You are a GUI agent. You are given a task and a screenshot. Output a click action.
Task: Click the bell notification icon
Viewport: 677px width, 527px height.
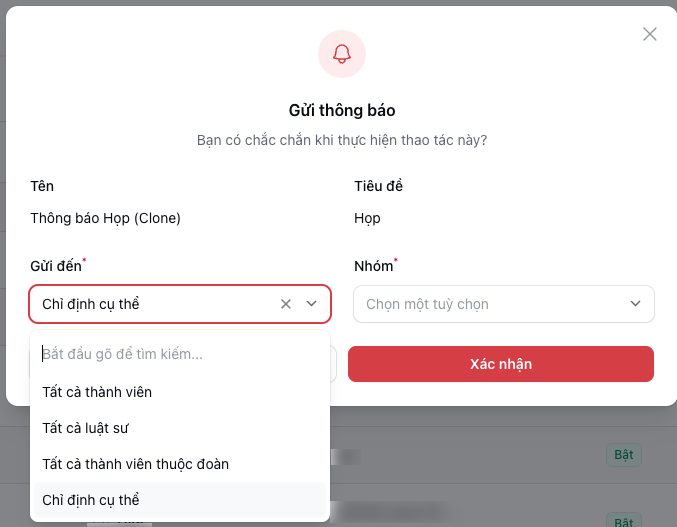click(342, 54)
